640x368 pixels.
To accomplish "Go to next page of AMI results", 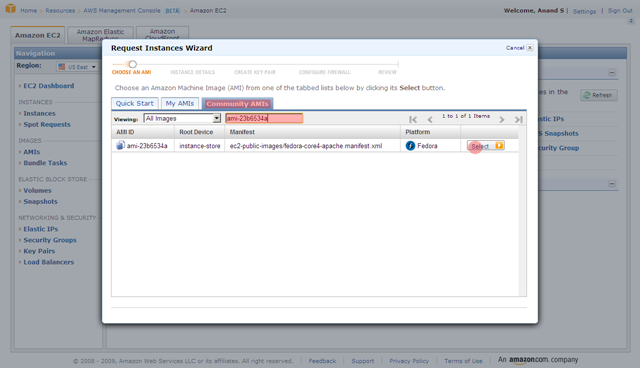I will [x=502, y=119].
